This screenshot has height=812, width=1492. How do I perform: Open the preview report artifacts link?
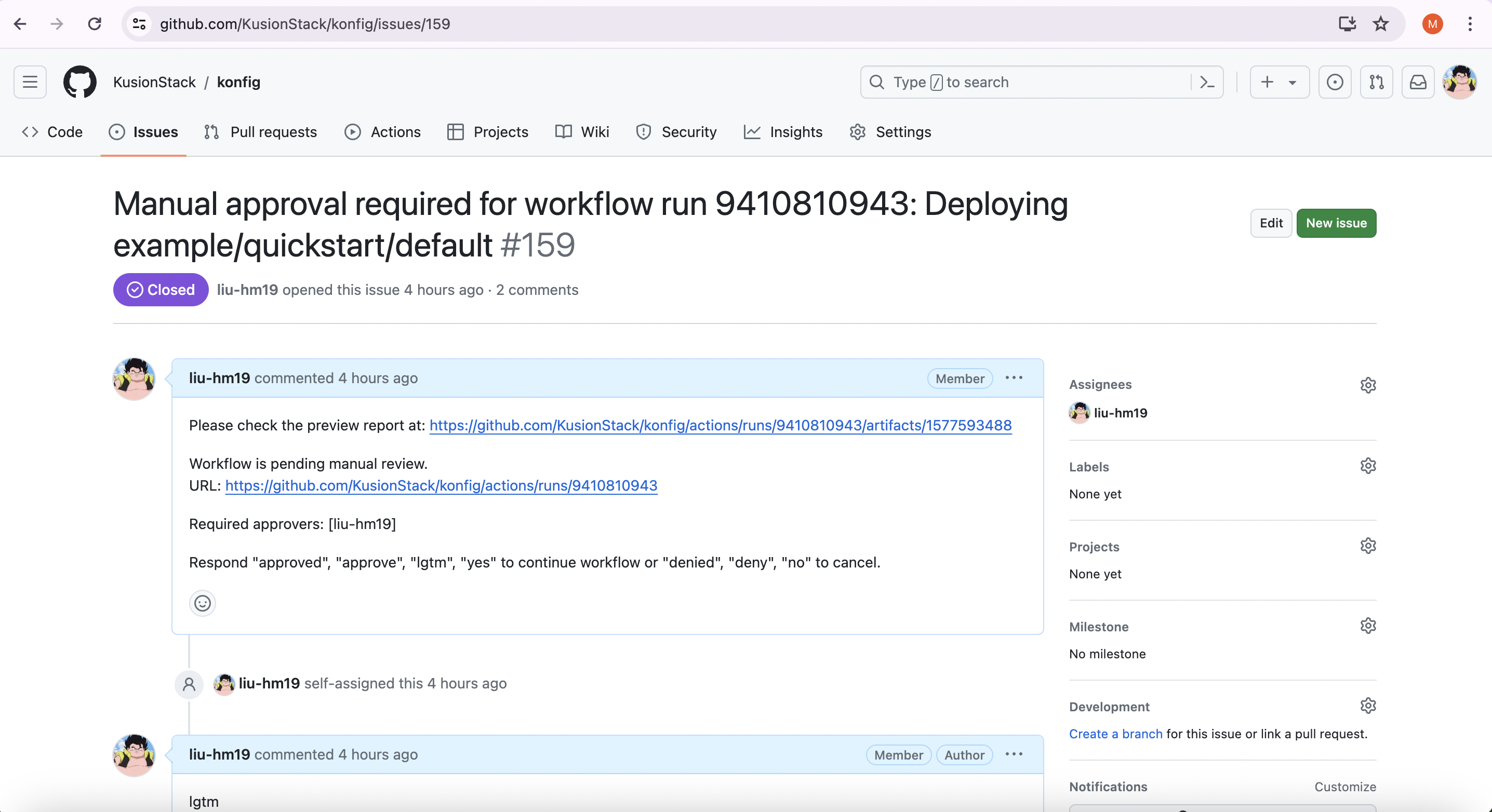click(720, 425)
